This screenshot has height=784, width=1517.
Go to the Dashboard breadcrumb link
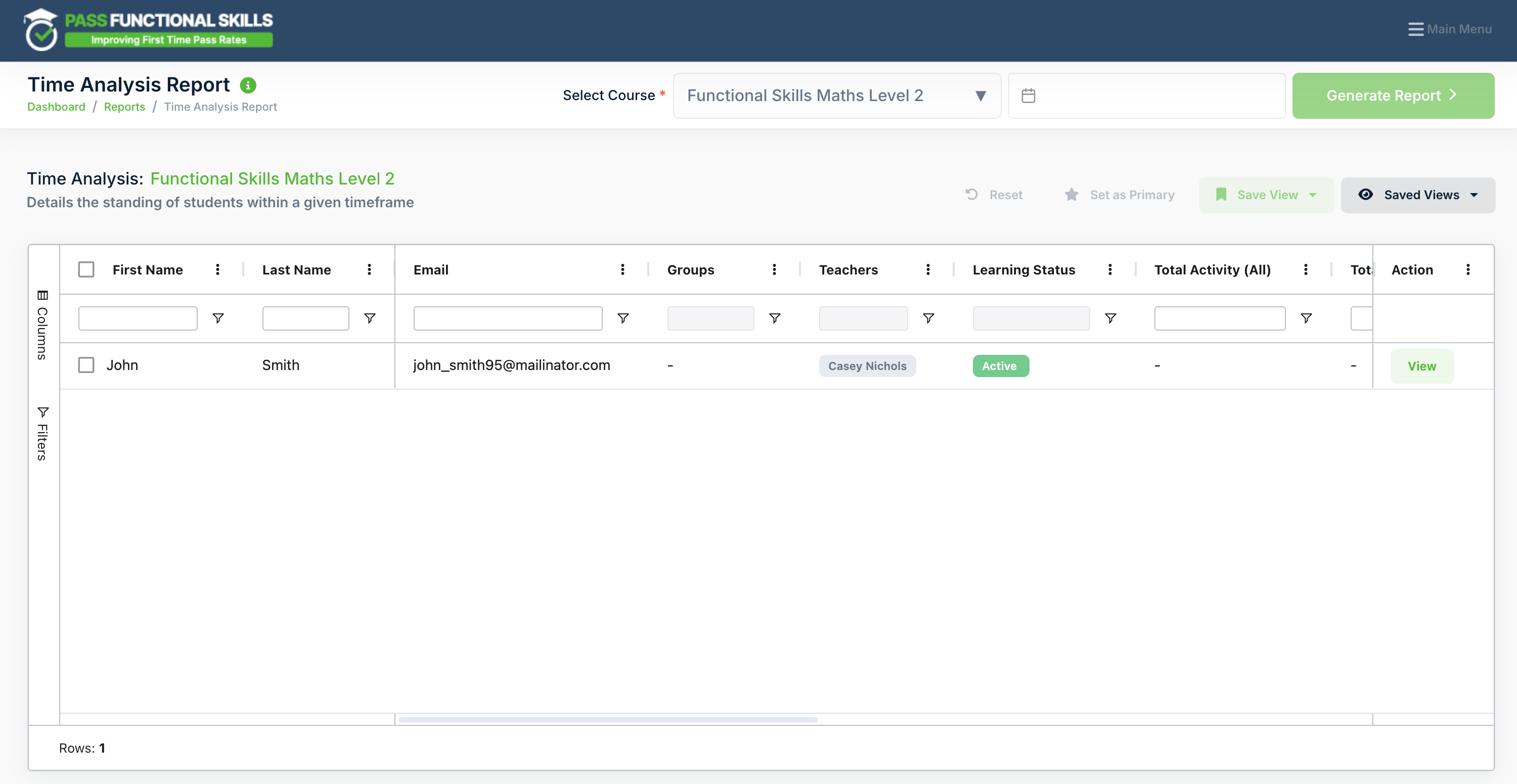(56, 107)
